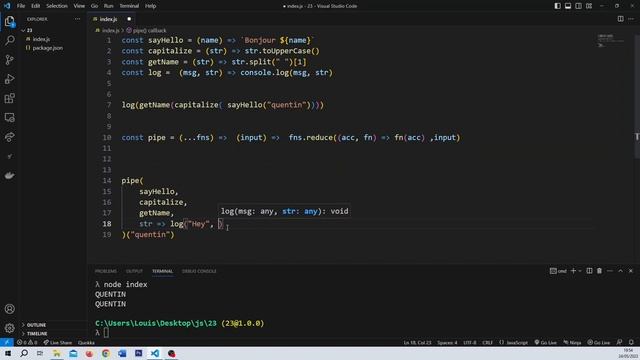
Task: Open the Remote Explorer view
Action: coord(9,118)
